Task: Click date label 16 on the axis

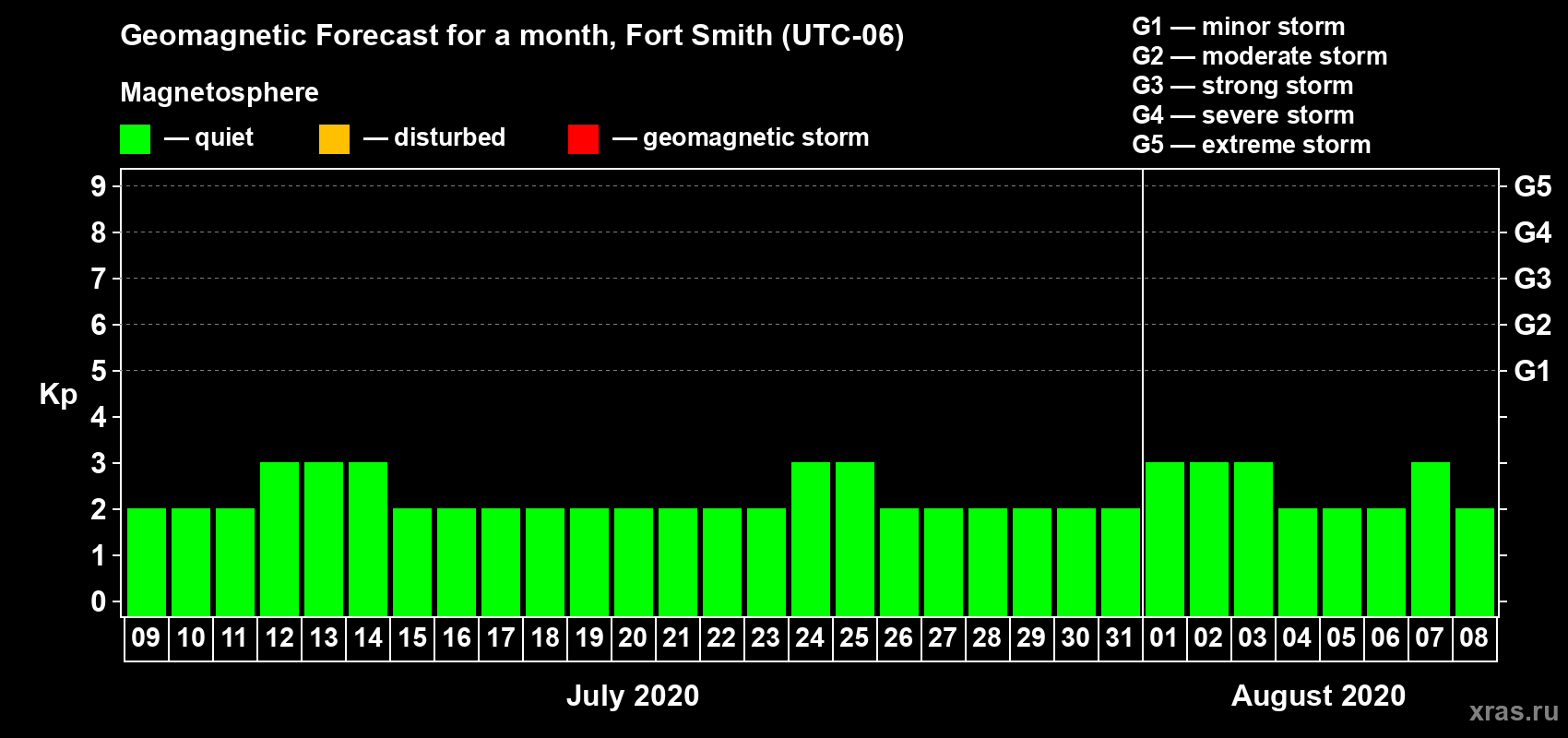Action: tap(457, 637)
